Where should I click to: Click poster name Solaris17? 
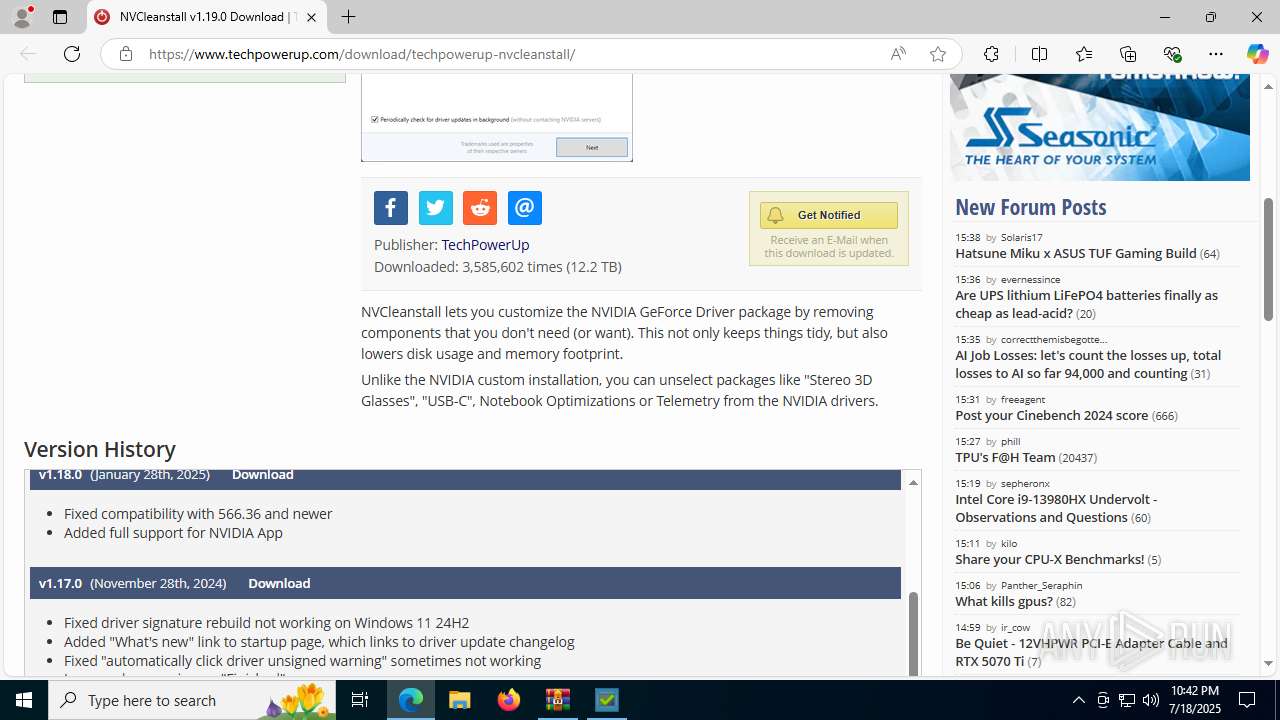pos(1022,237)
